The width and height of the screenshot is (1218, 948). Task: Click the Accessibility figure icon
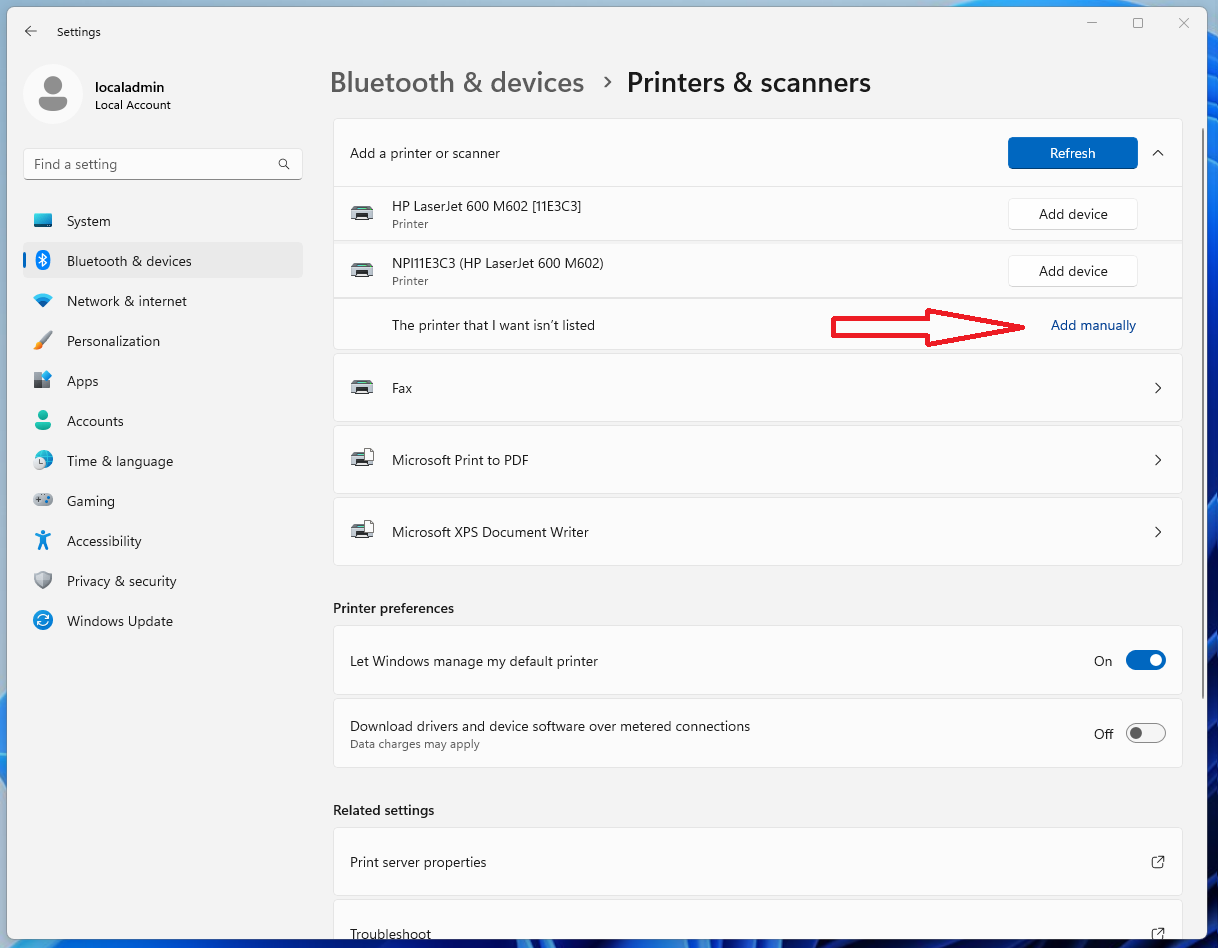point(43,541)
